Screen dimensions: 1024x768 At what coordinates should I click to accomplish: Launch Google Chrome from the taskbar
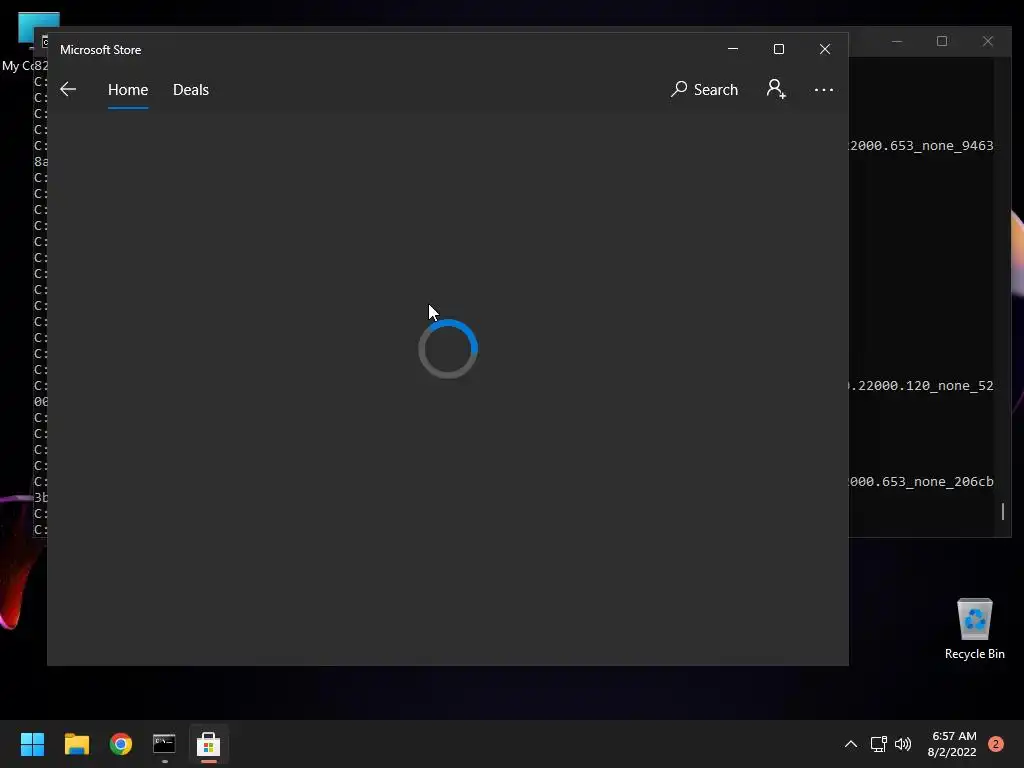[121, 744]
